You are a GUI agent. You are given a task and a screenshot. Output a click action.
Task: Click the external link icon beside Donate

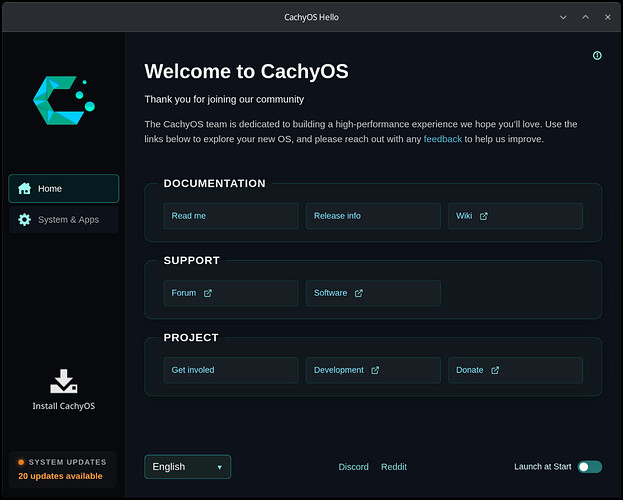coord(495,370)
